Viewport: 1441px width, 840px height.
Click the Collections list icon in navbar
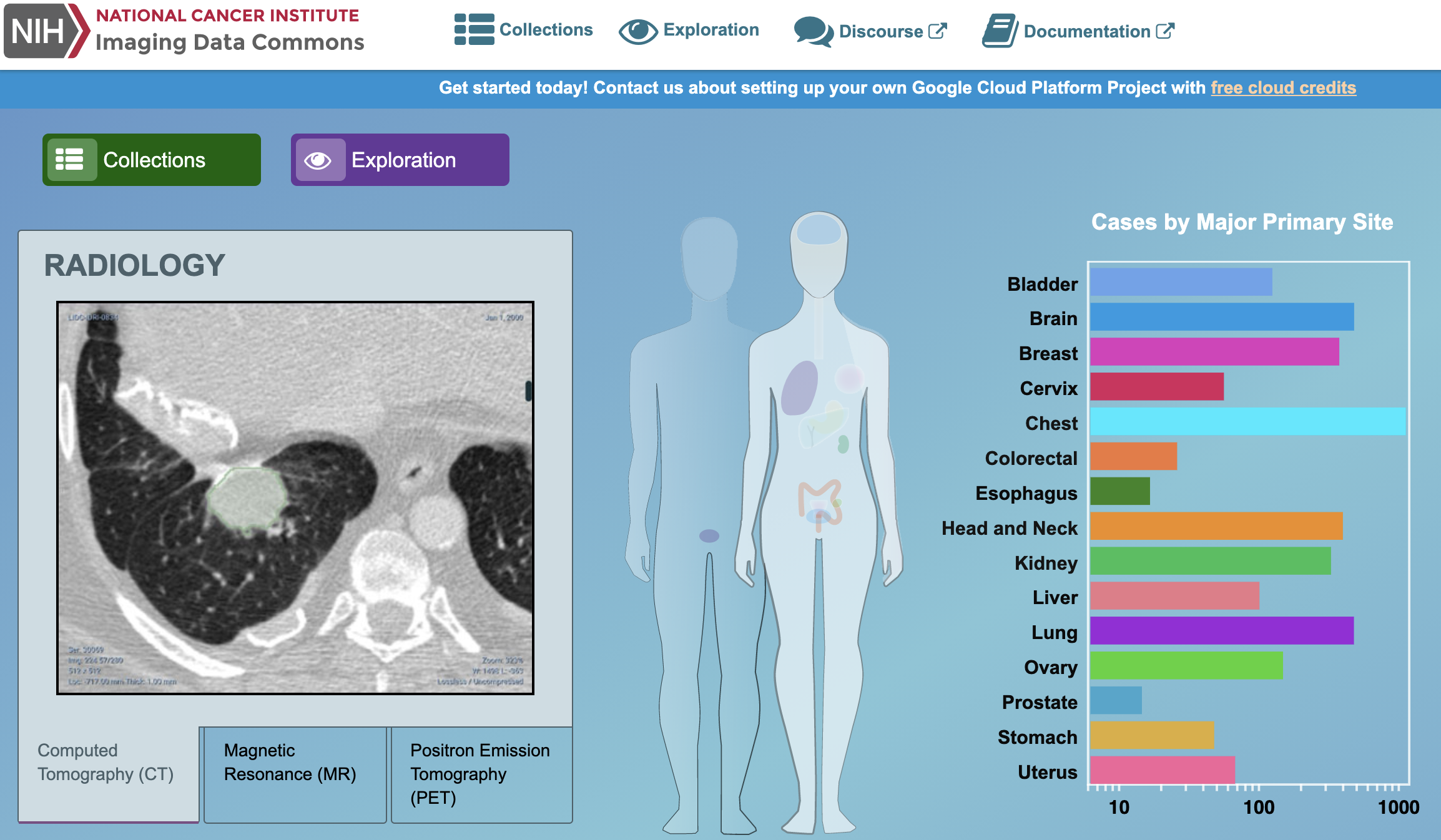point(474,30)
